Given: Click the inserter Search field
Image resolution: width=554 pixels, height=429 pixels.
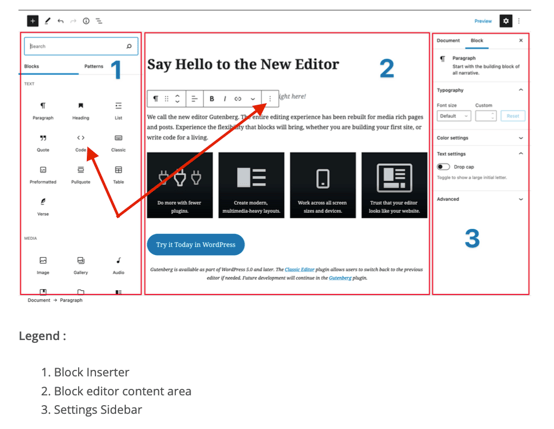Looking at the screenshot, I should (x=81, y=46).
